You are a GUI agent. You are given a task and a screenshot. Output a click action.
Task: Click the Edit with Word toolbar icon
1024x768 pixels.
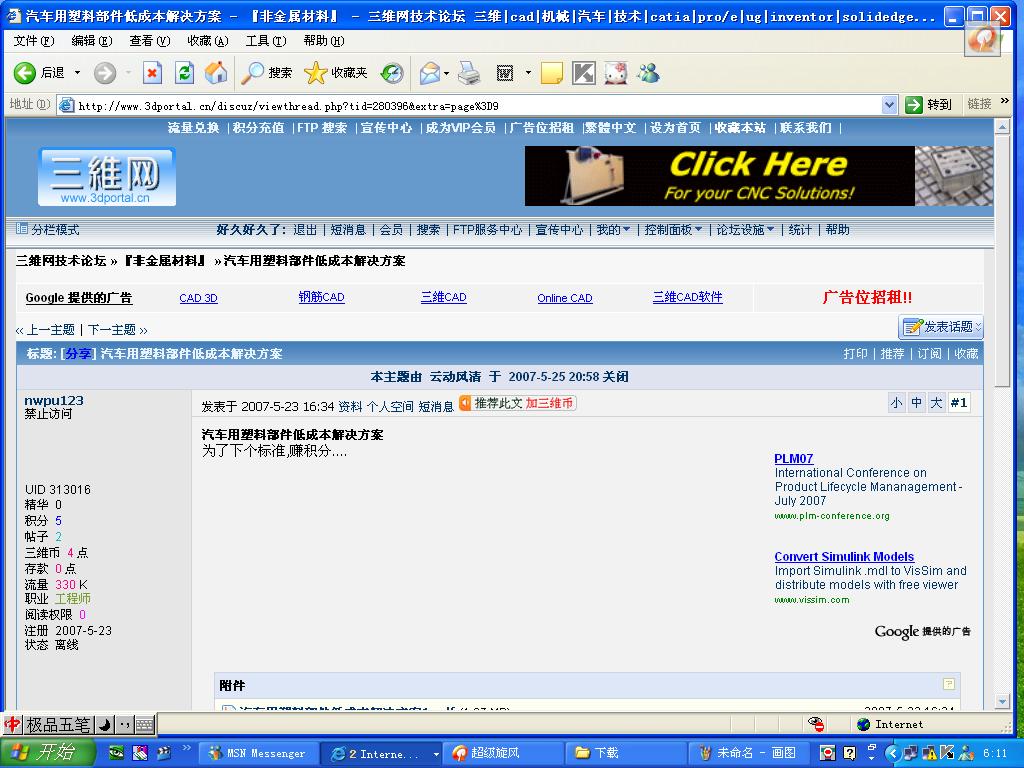[505, 73]
